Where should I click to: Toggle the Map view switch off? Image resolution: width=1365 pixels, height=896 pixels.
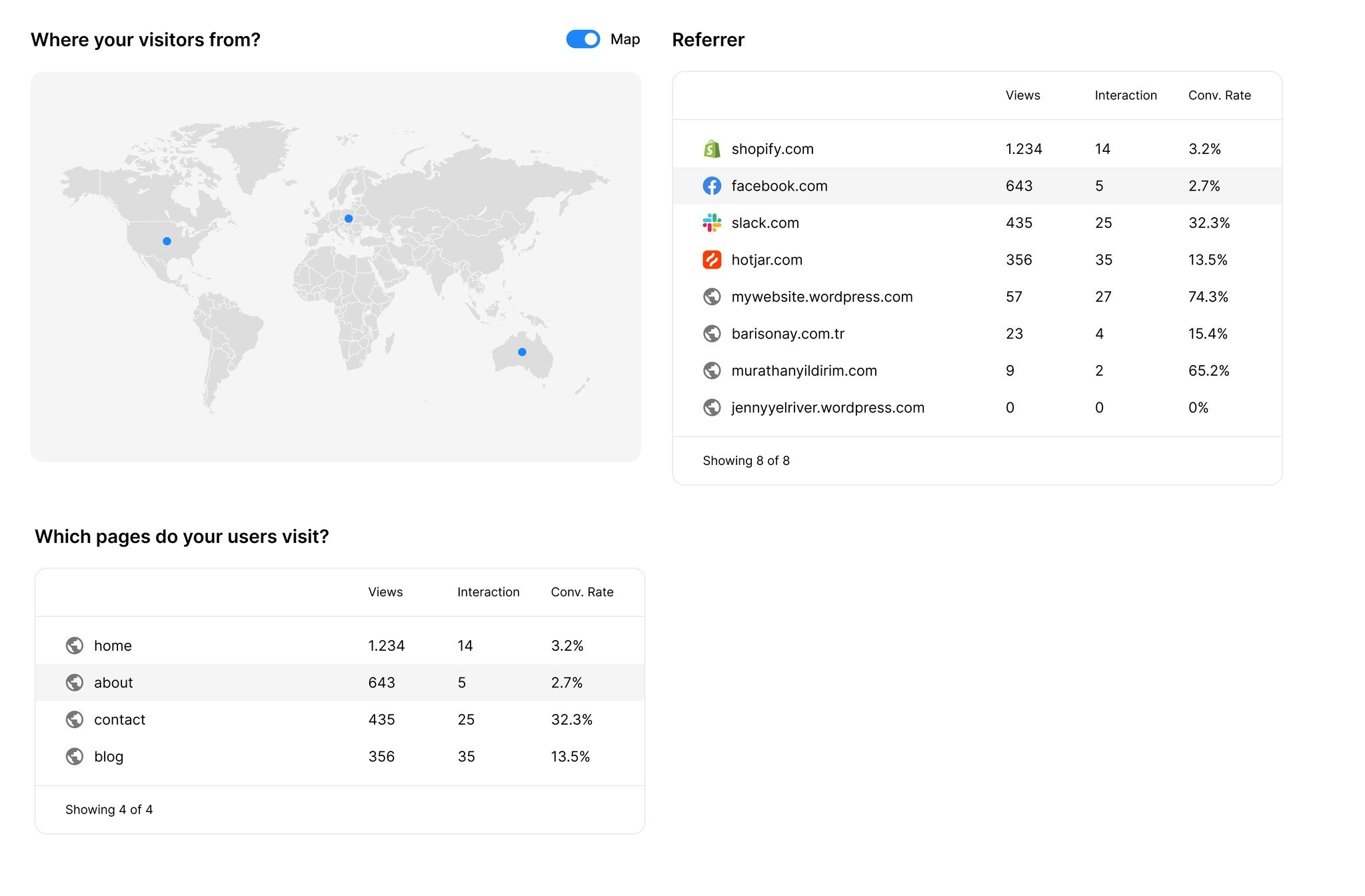(x=583, y=39)
